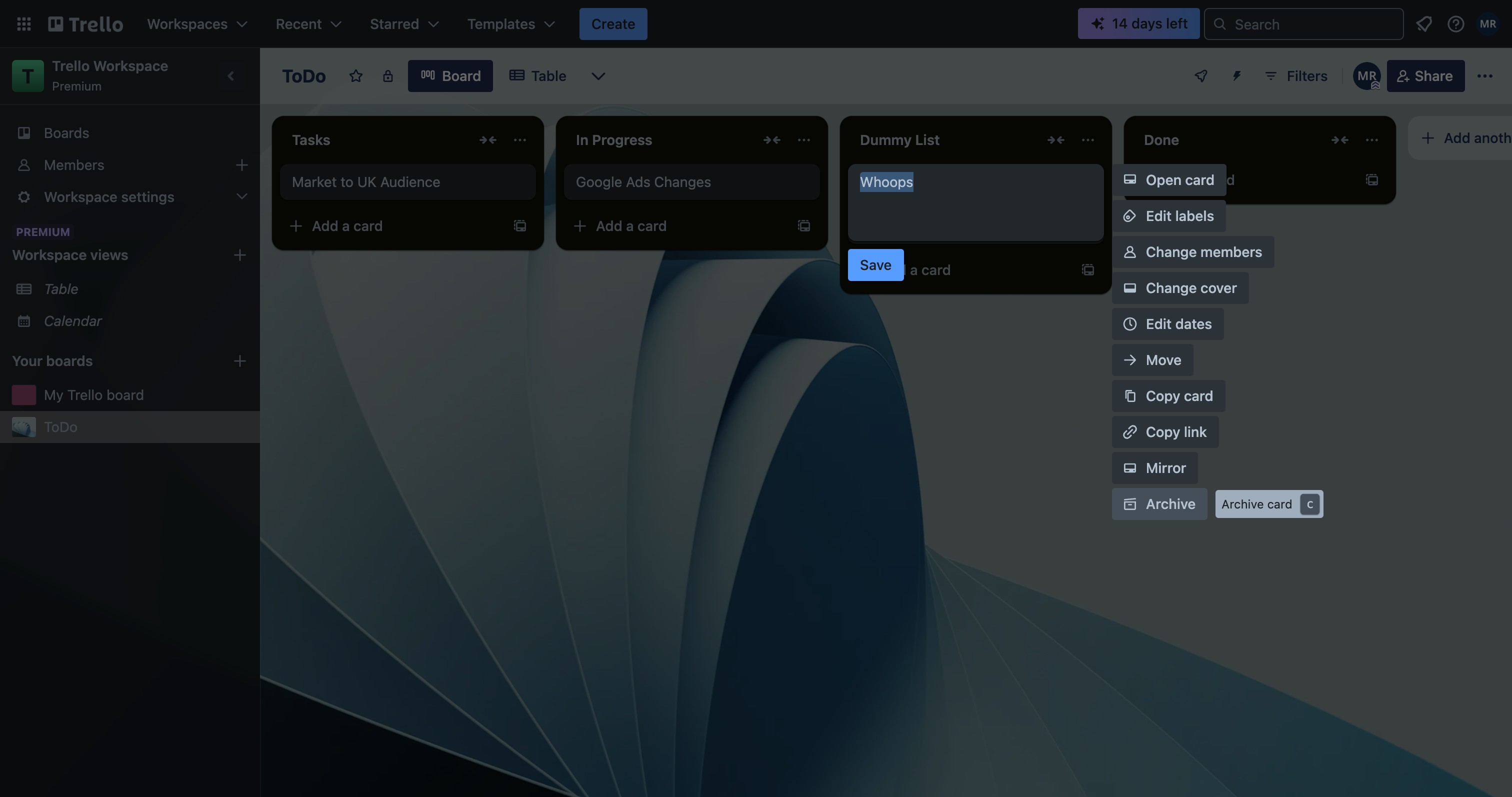Collapse the Dummy List

(1056, 139)
